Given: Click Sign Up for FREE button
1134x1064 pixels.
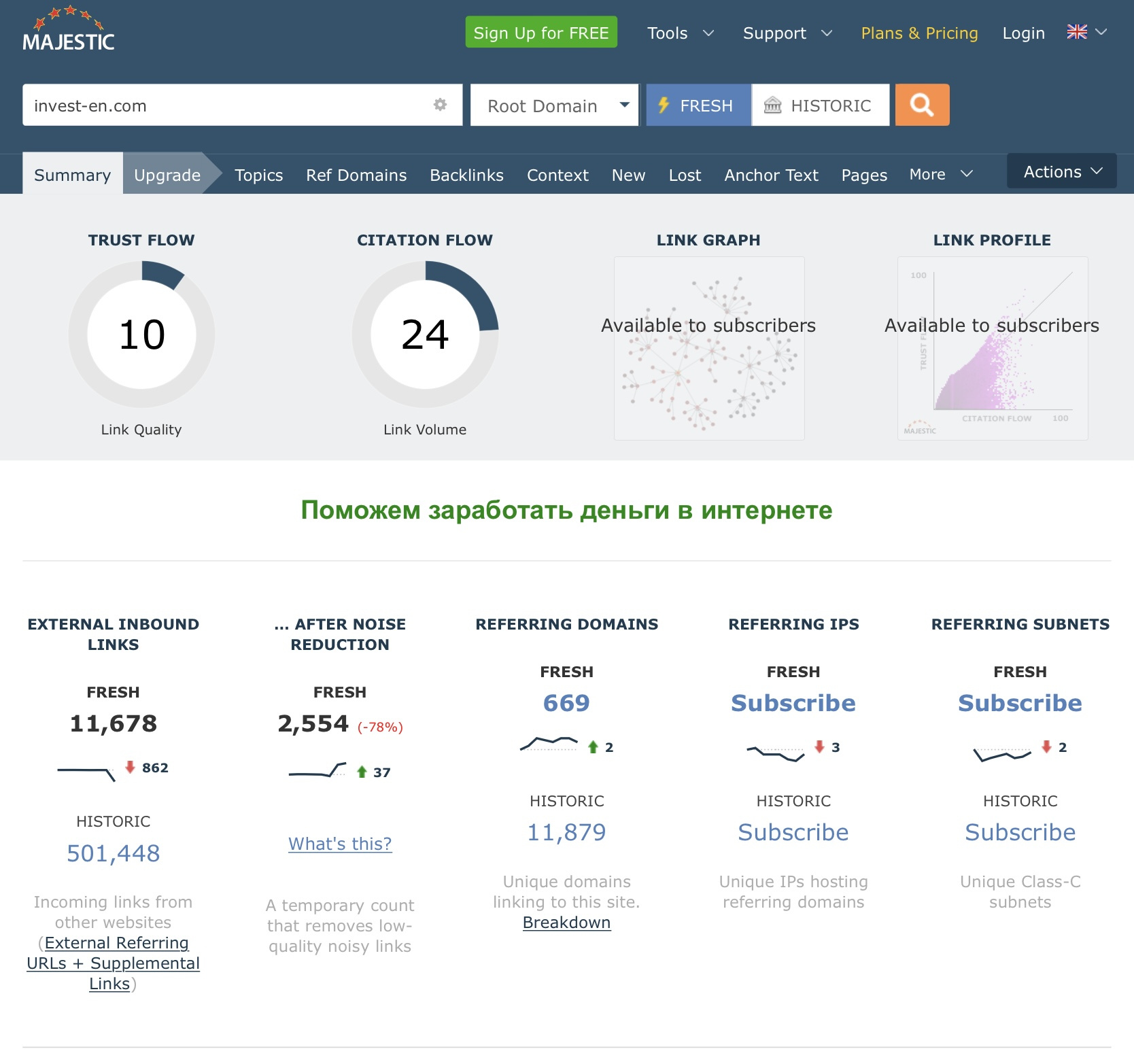Looking at the screenshot, I should coord(541,32).
